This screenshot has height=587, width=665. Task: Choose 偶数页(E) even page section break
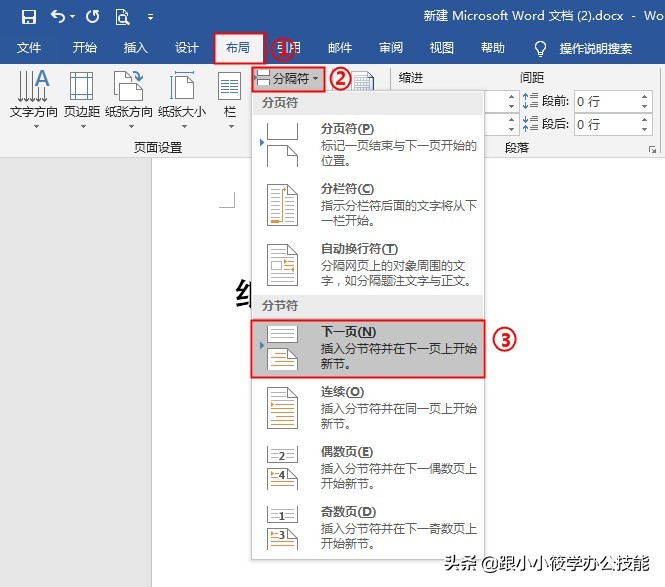[368, 468]
